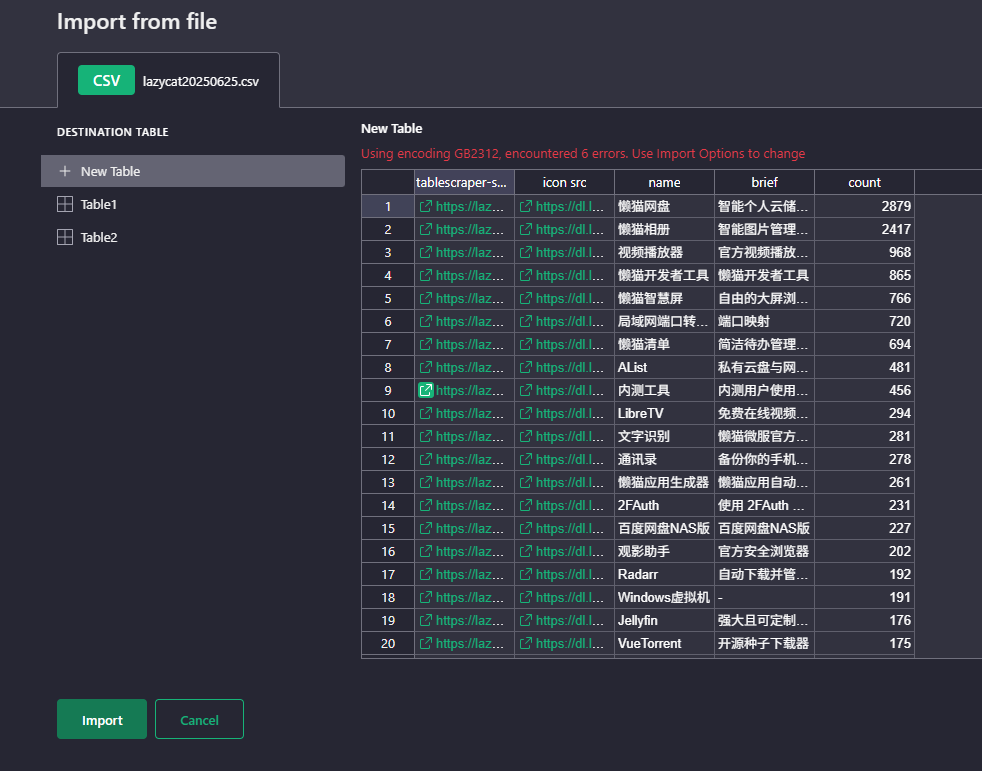Screen dimensions: 982x771
Task: Click the Cancel button
Action: pos(199,719)
